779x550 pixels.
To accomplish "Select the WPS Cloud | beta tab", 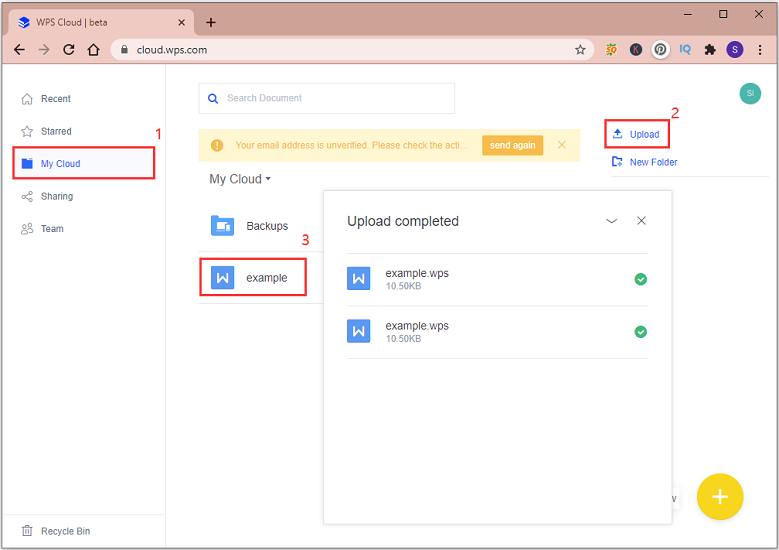I will [x=101, y=22].
